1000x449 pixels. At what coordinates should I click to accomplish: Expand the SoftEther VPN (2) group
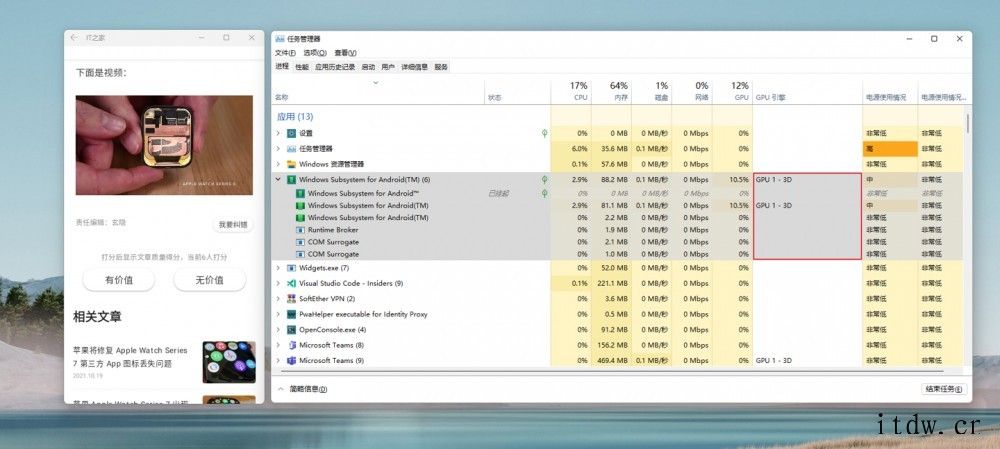tap(278, 298)
